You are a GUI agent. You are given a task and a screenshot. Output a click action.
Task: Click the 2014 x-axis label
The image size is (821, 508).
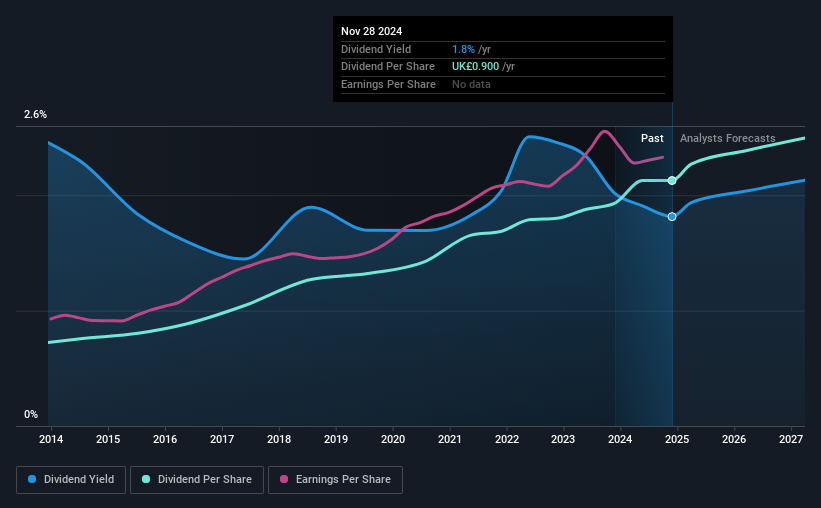click(51, 439)
